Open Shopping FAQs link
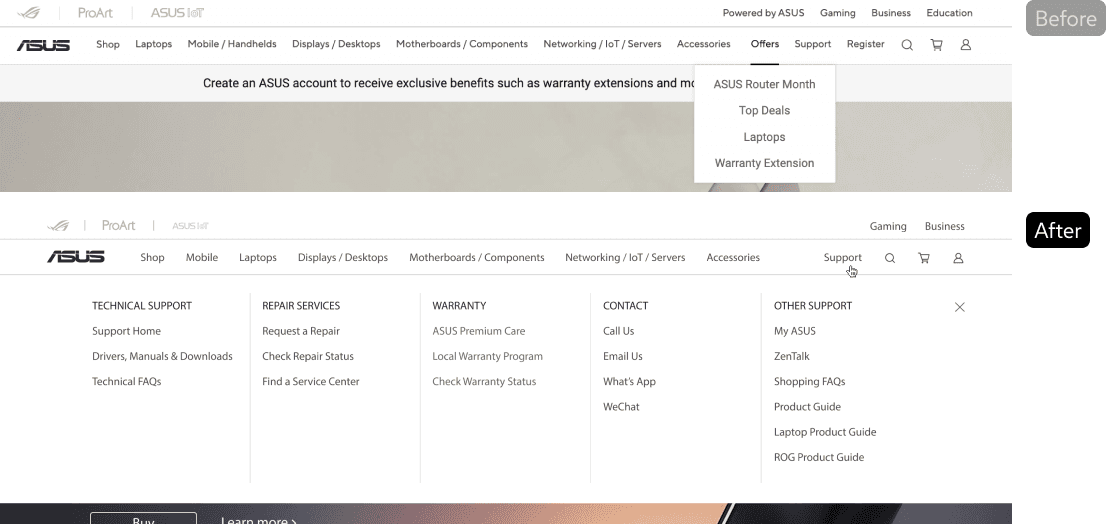The width and height of the screenshot is (1106, 524). [x=809, y=382]
